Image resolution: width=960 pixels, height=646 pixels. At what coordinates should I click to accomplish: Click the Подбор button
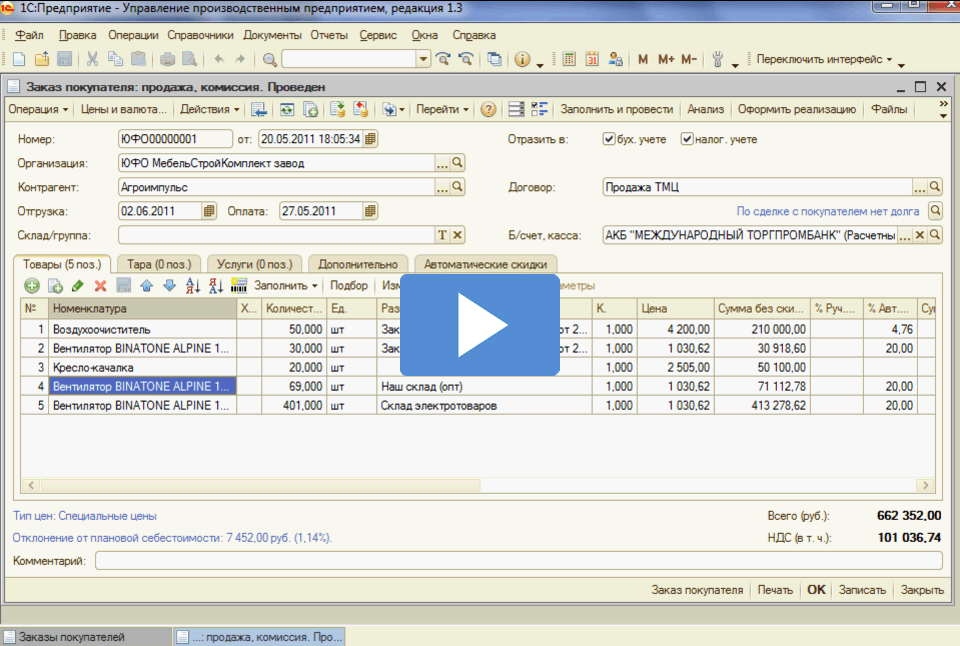[x=349, y=285]
